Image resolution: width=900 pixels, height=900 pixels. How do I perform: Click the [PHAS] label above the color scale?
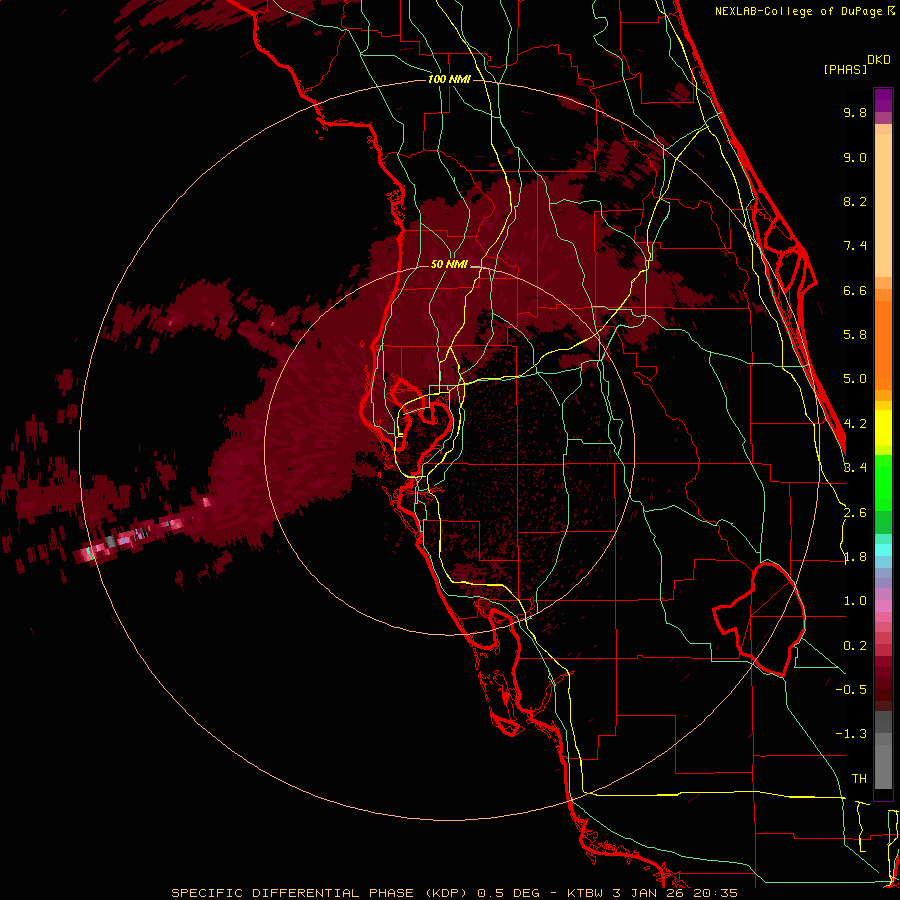click(845, 69)
